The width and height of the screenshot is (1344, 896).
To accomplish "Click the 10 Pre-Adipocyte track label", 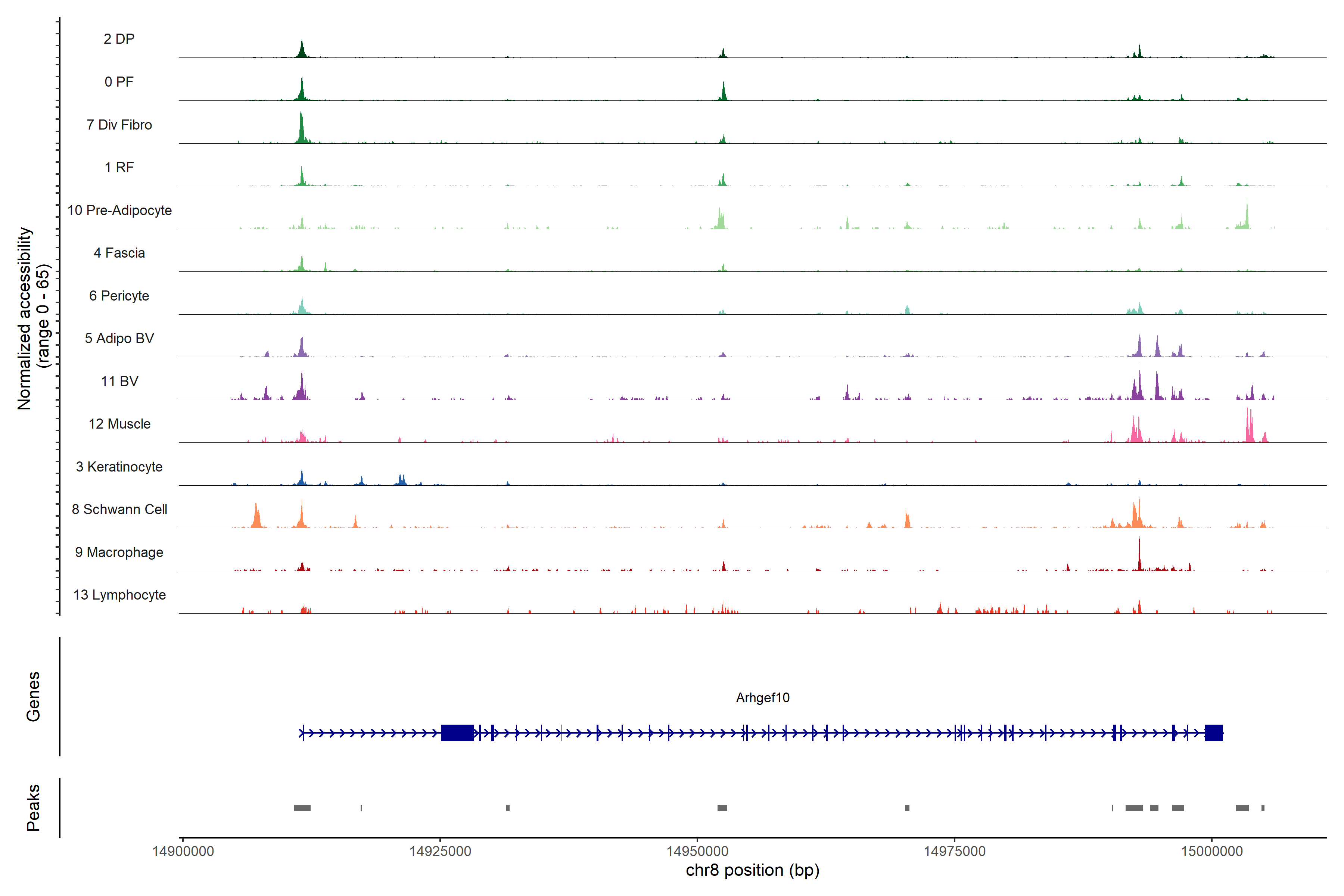I will (119, 210).
